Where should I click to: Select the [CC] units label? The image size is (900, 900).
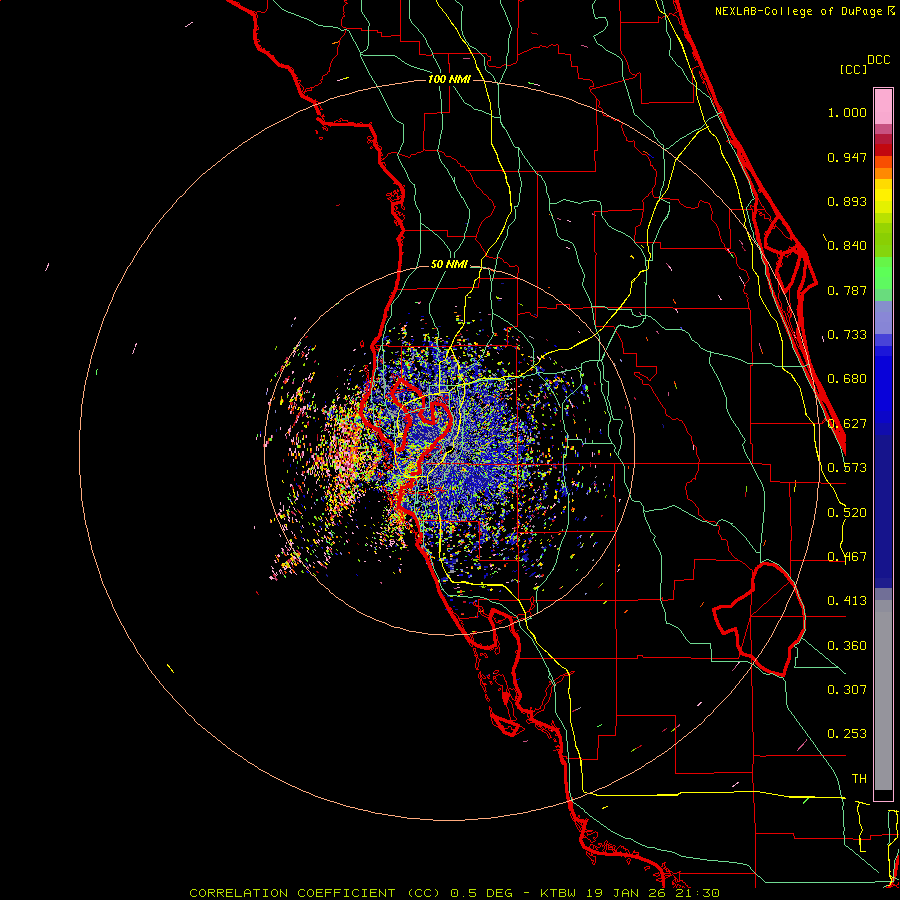853,69
